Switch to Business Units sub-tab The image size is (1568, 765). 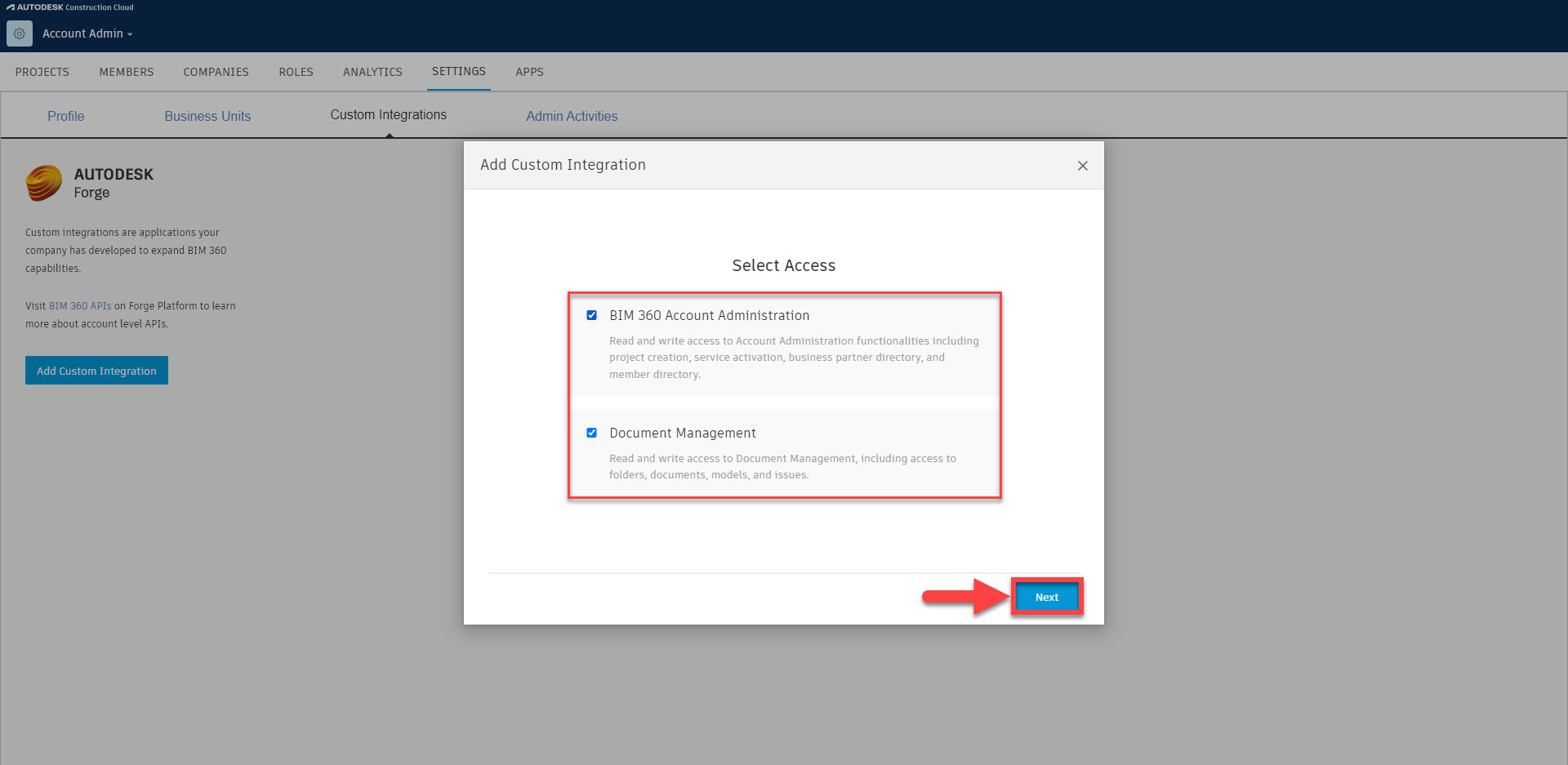pyautogui.click(x=207, y=116)
